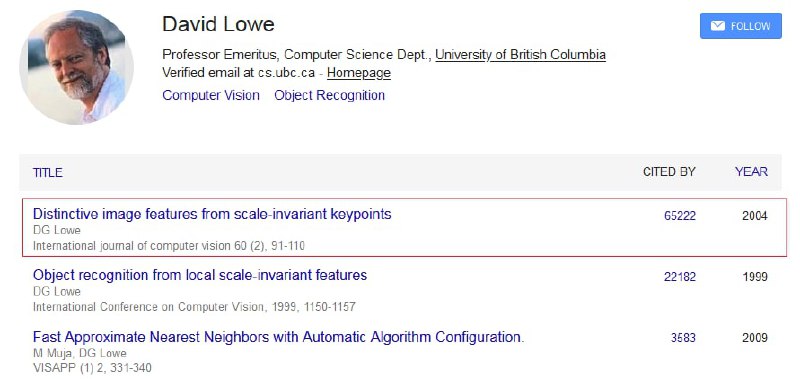Click the M Muja, DG Lowe authors line
Screen dimensions: 800x379
[x=80, y=353]
